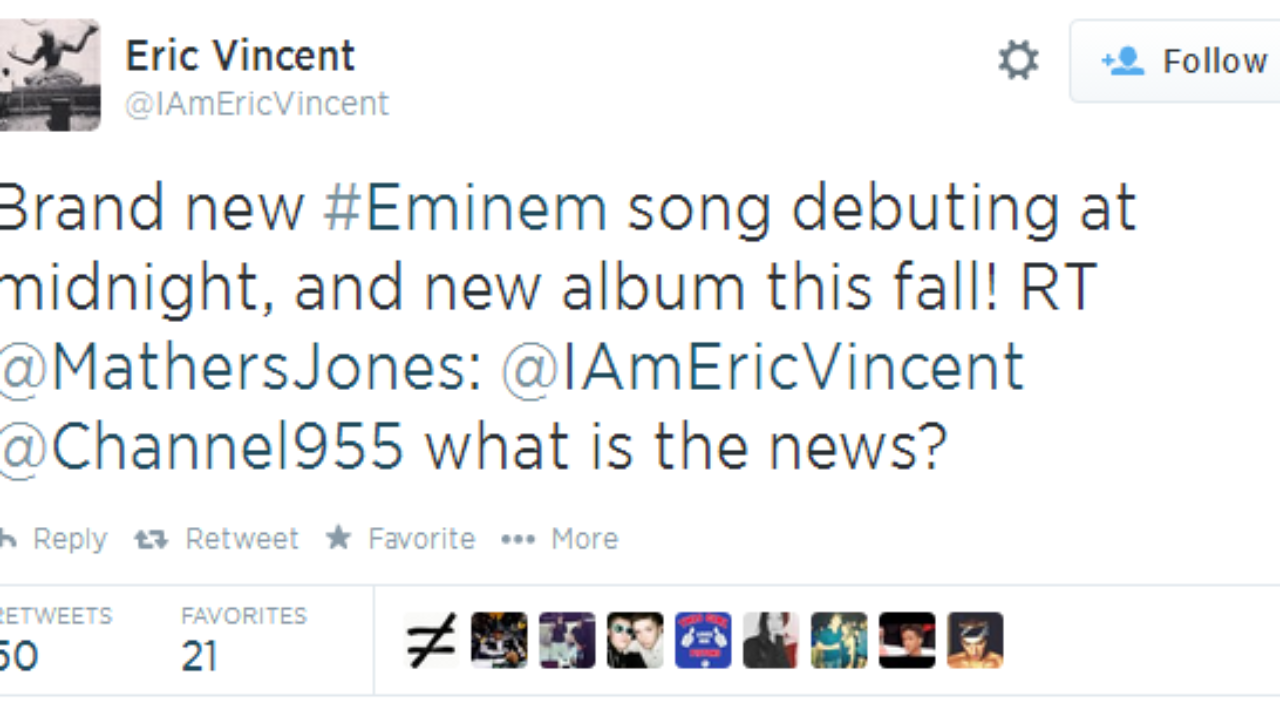The image size is (1280, 720).
Task: View the retweets count
Action: pos(50,640)
